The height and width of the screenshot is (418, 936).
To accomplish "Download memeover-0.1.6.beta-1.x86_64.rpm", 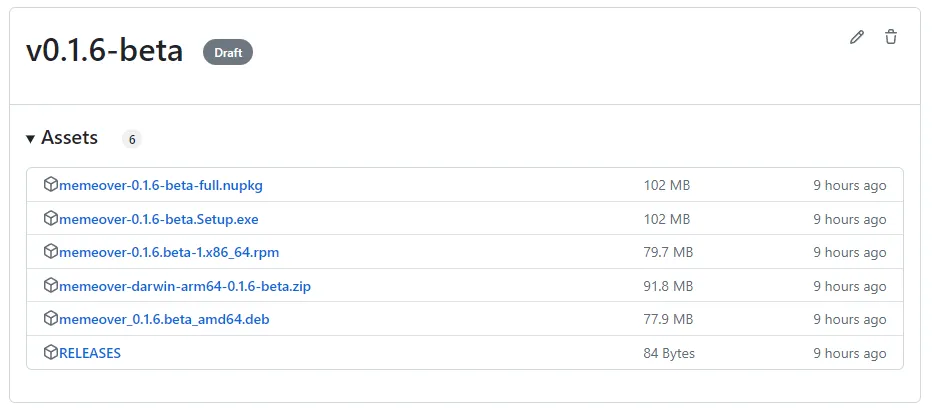I will click(x=169, y=252).
